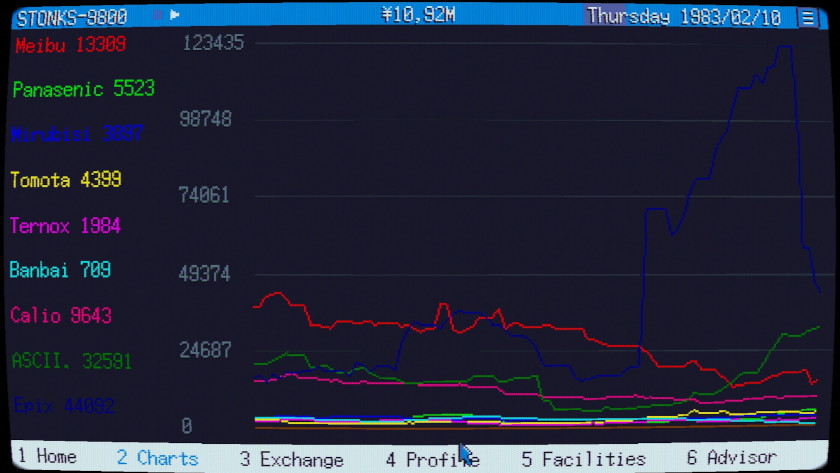840x473 pixels.
Task: Switch to the 4 Profile tab
Action: click(432, 459)
